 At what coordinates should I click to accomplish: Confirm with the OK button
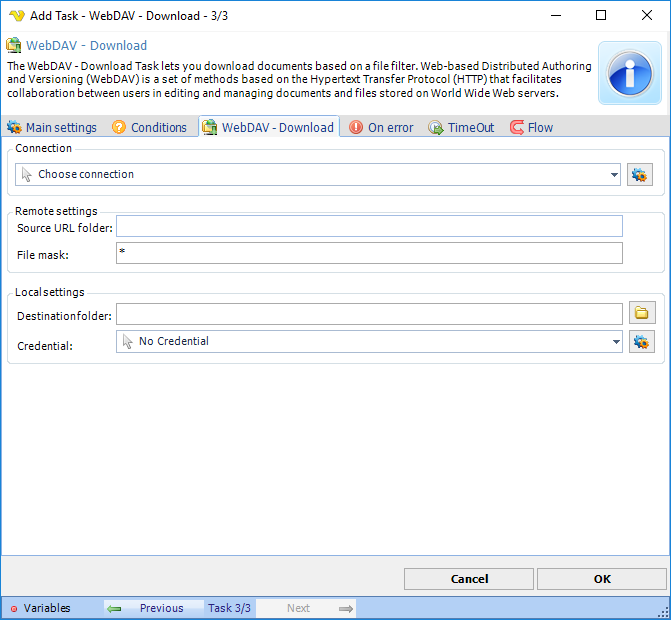tap(602, 579)
